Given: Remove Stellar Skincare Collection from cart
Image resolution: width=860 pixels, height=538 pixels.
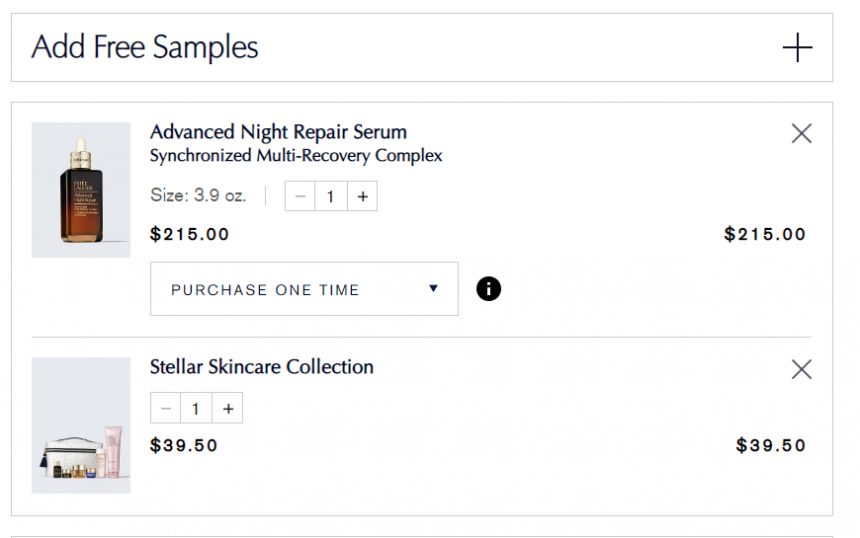Looking at the screenshot, I should (801, 370).
